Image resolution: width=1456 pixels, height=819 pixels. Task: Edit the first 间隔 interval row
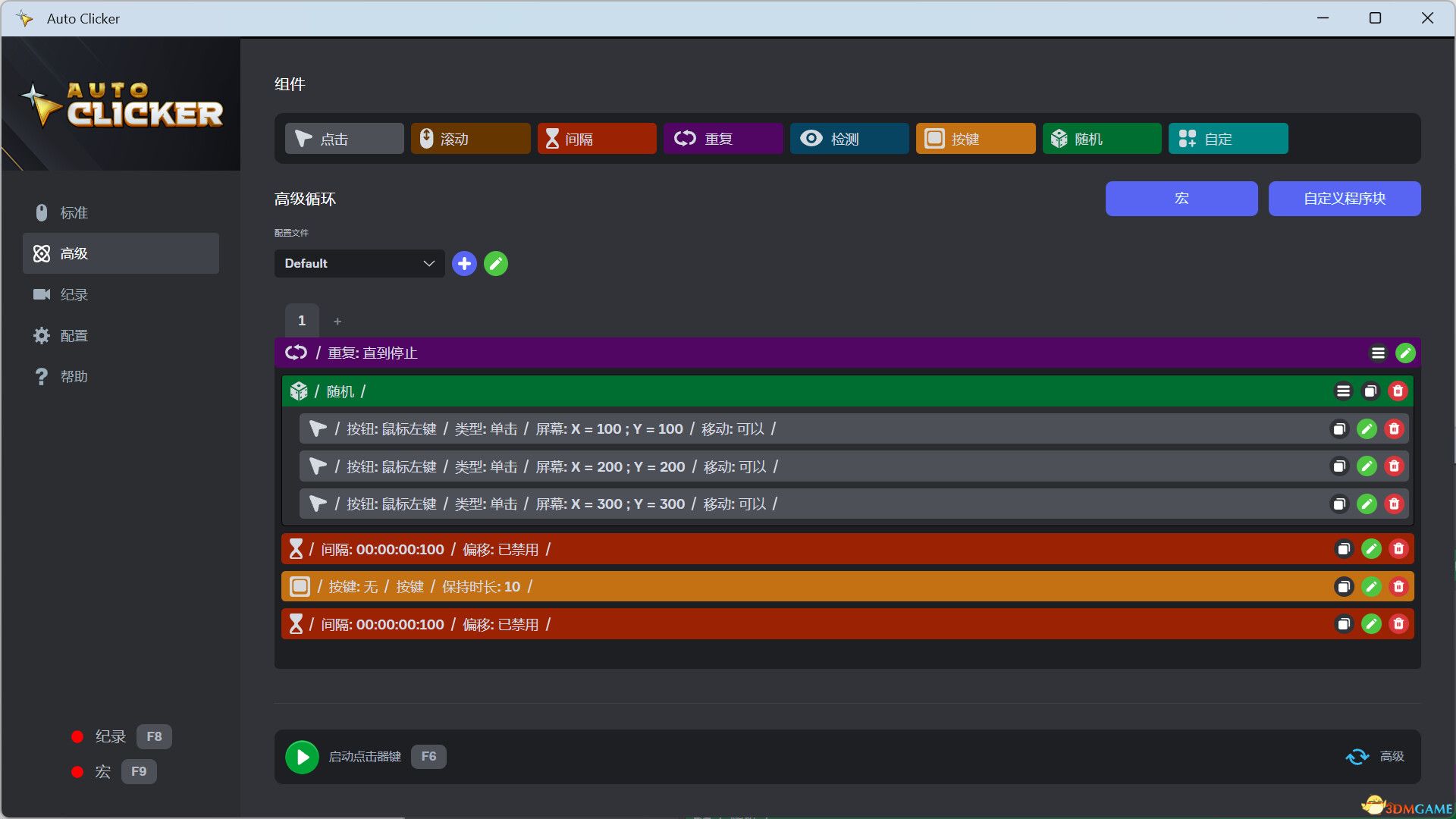1370,549
